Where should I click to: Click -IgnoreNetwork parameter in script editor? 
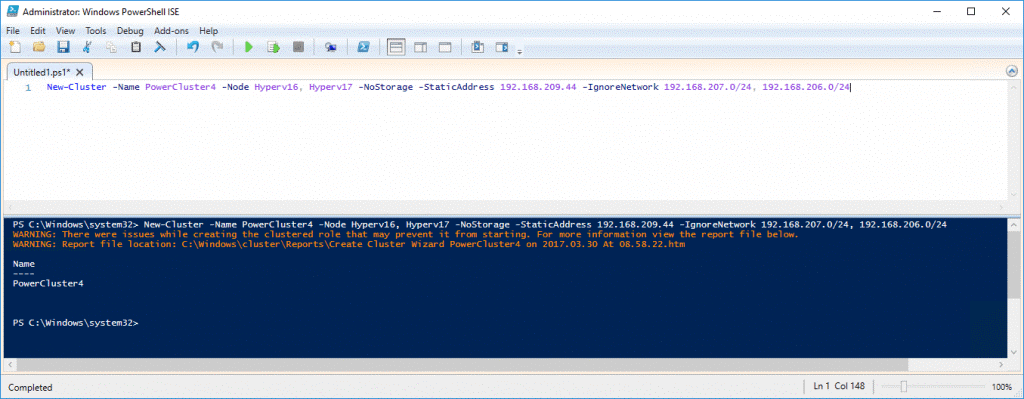[620, 87]
